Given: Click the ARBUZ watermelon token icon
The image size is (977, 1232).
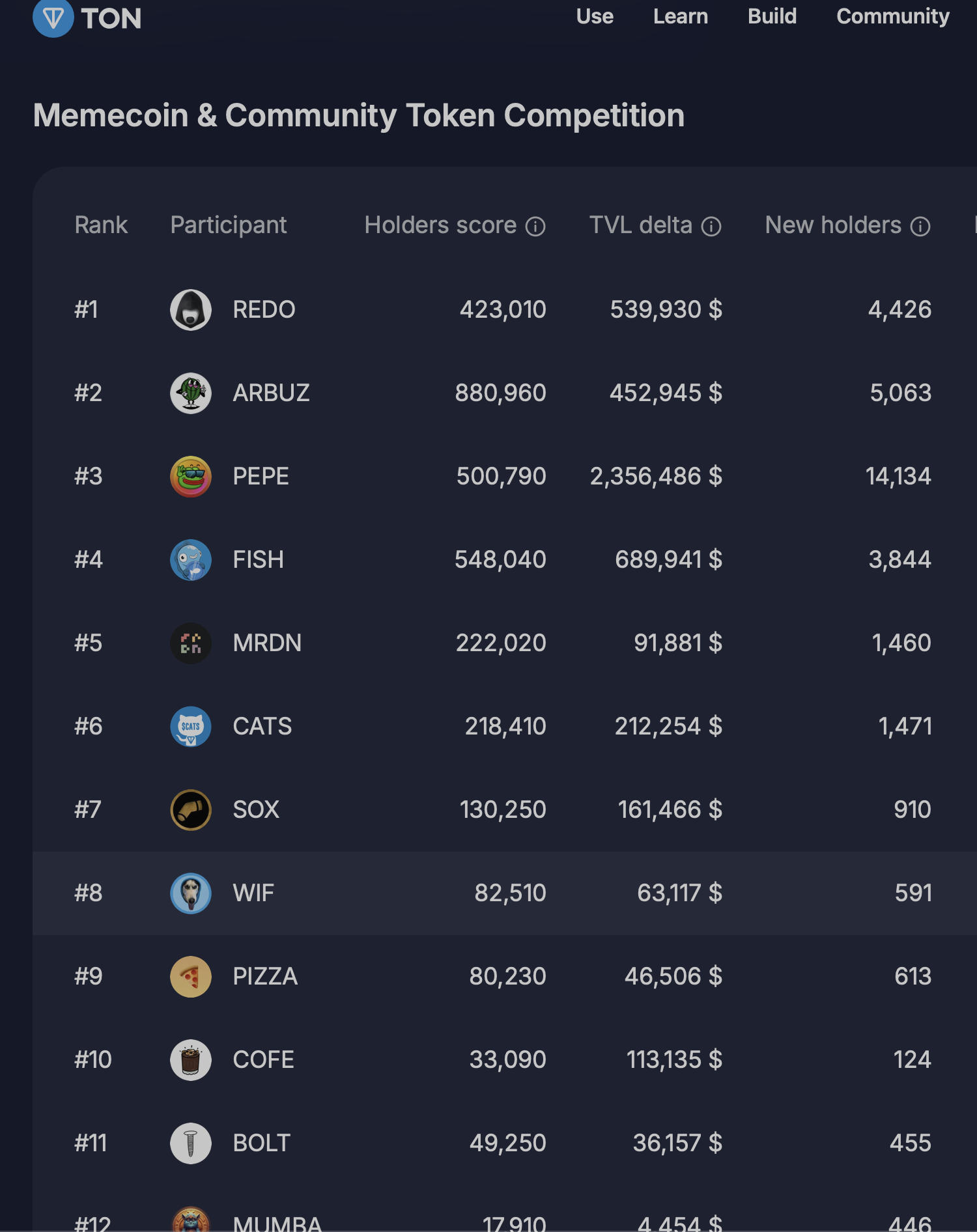Looking at the screenshot, I should click(191, 393).
